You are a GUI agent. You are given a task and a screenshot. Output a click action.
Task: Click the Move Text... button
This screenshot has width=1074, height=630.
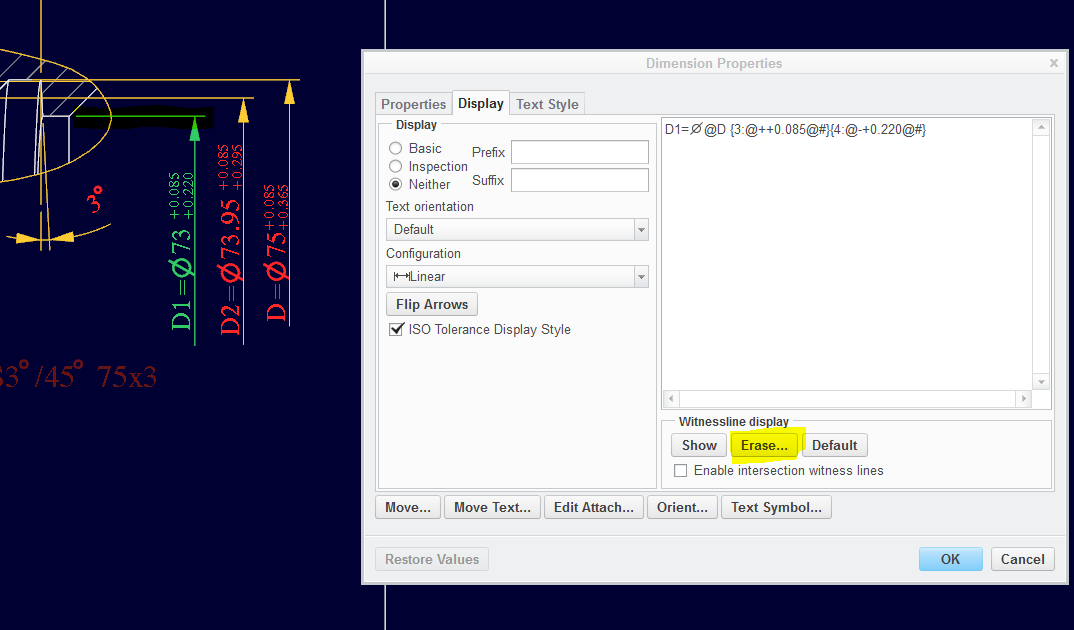(492, 507)
